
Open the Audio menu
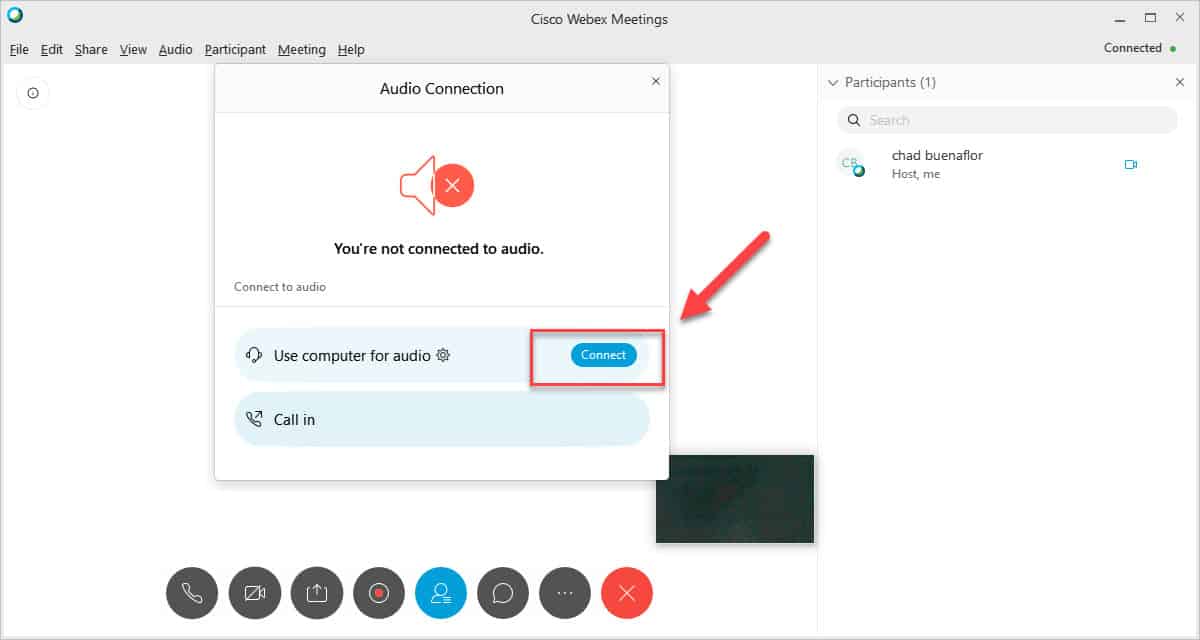point(175,49)
